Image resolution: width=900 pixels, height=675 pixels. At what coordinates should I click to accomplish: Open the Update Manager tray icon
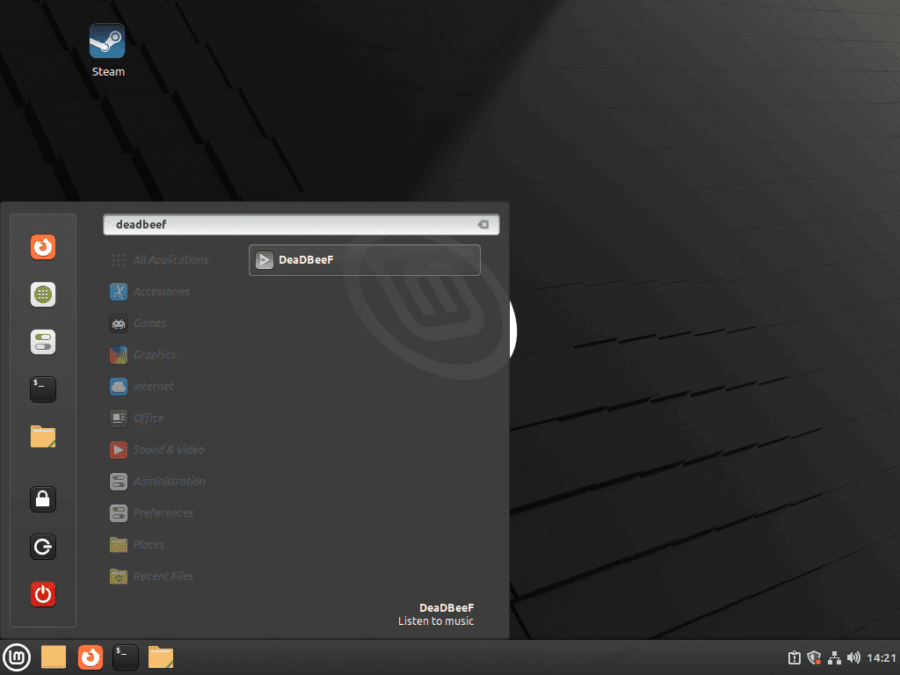(x=792, y=658)
